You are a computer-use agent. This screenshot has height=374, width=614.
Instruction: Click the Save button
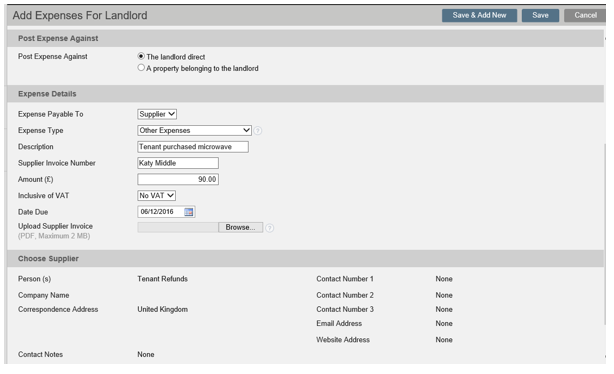(540, 15)
